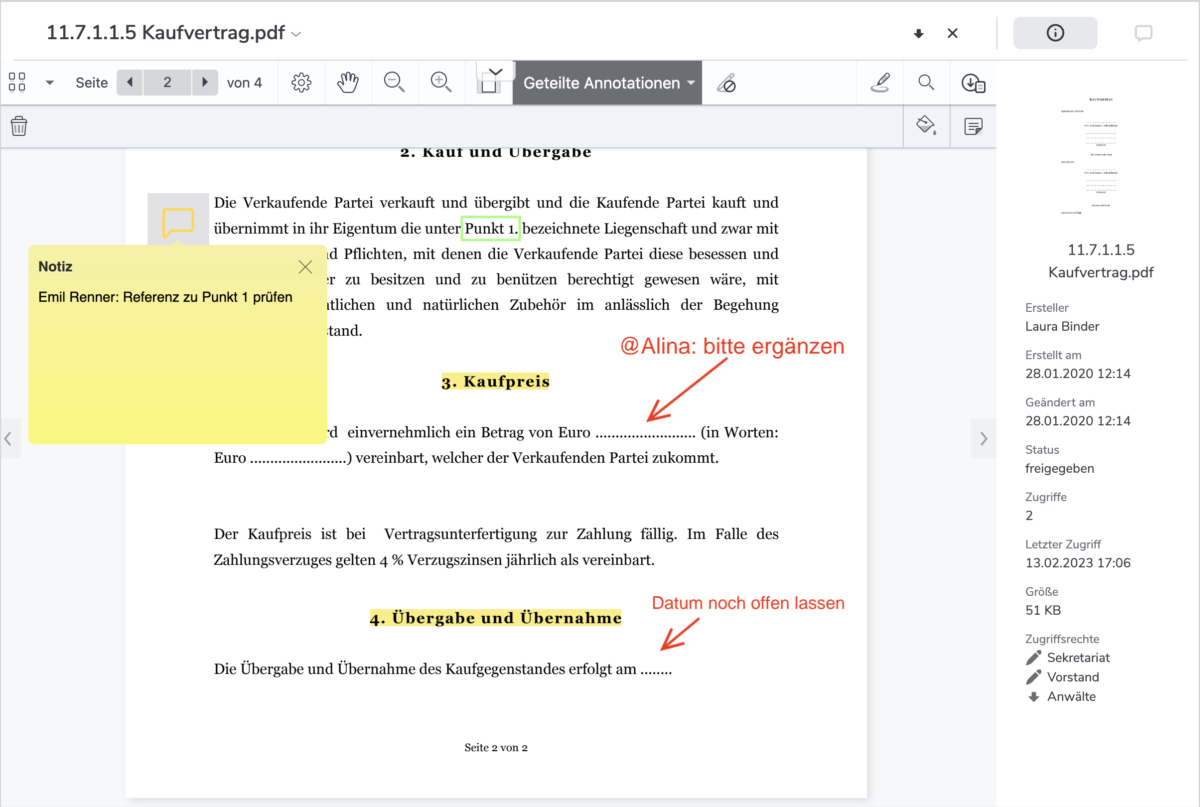This screenshot has width=1200, height=807.
Task: Zoom in on the document
Action: click(x=441, y=83)
